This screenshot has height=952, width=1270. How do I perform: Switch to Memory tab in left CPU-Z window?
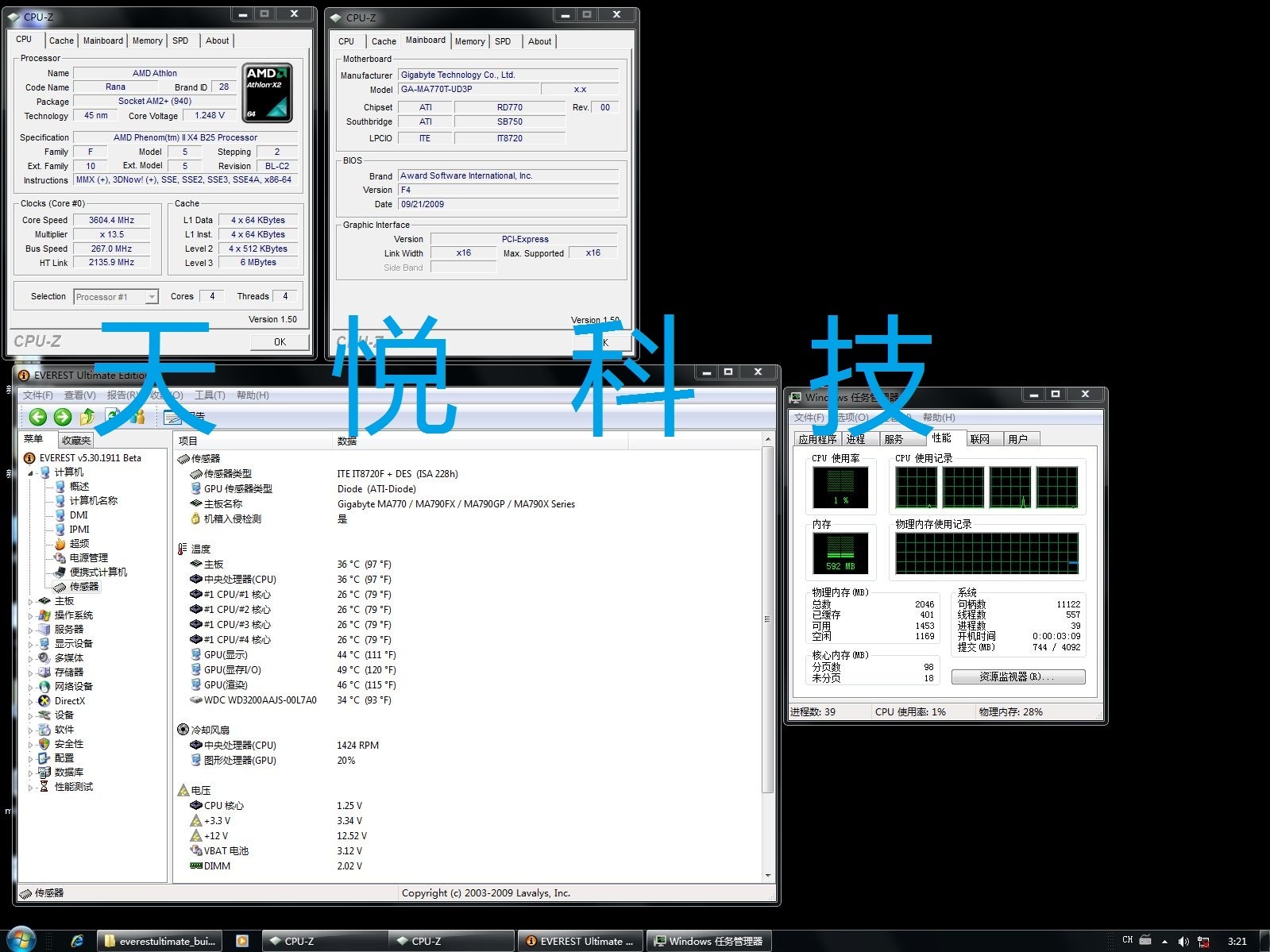pos(147,40)
